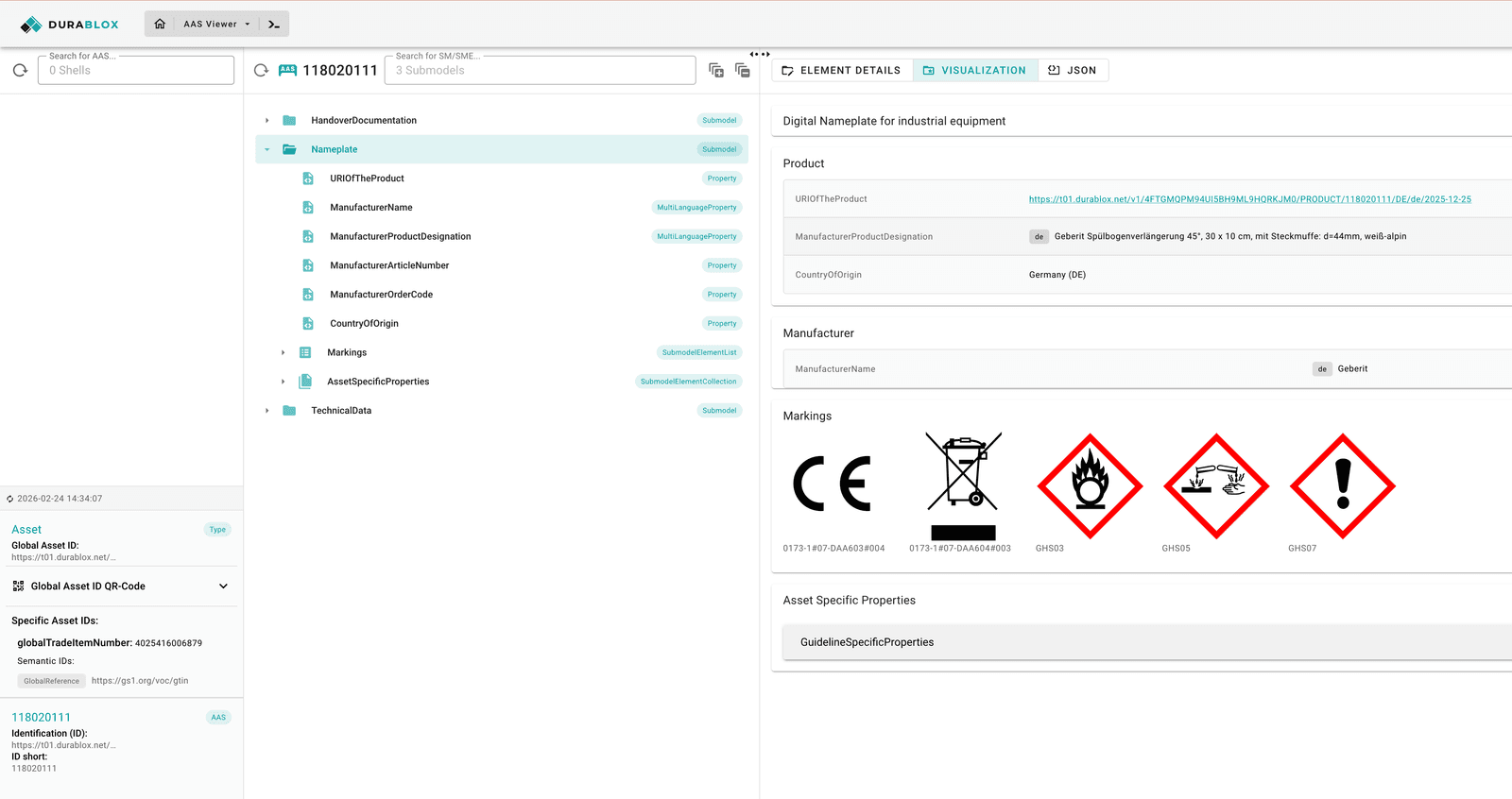
Task: Click the collapse all submodels icon
Action: coord(743,70)
